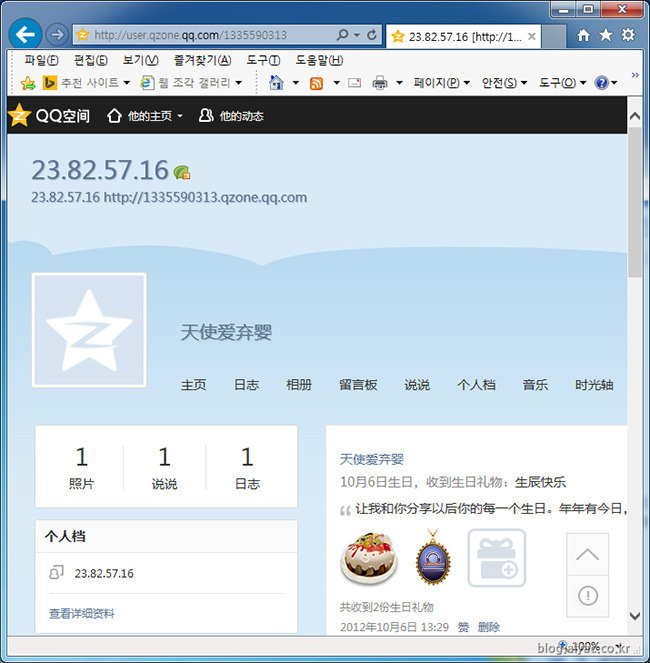650x663 pixels.
Task: Click the Libra medallion gift image
Action: [x=433, y=557]
